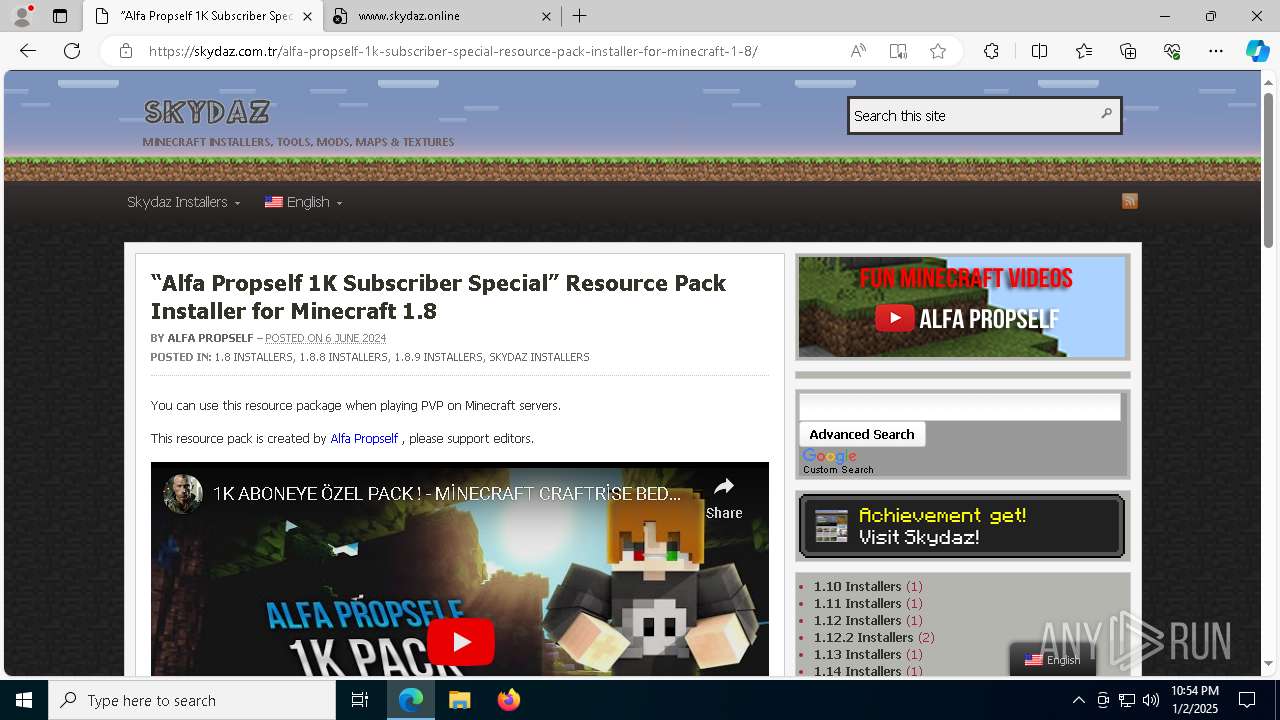Share the embedded YouTube video
Screen dimensions: 1280x720
(724, 497)
